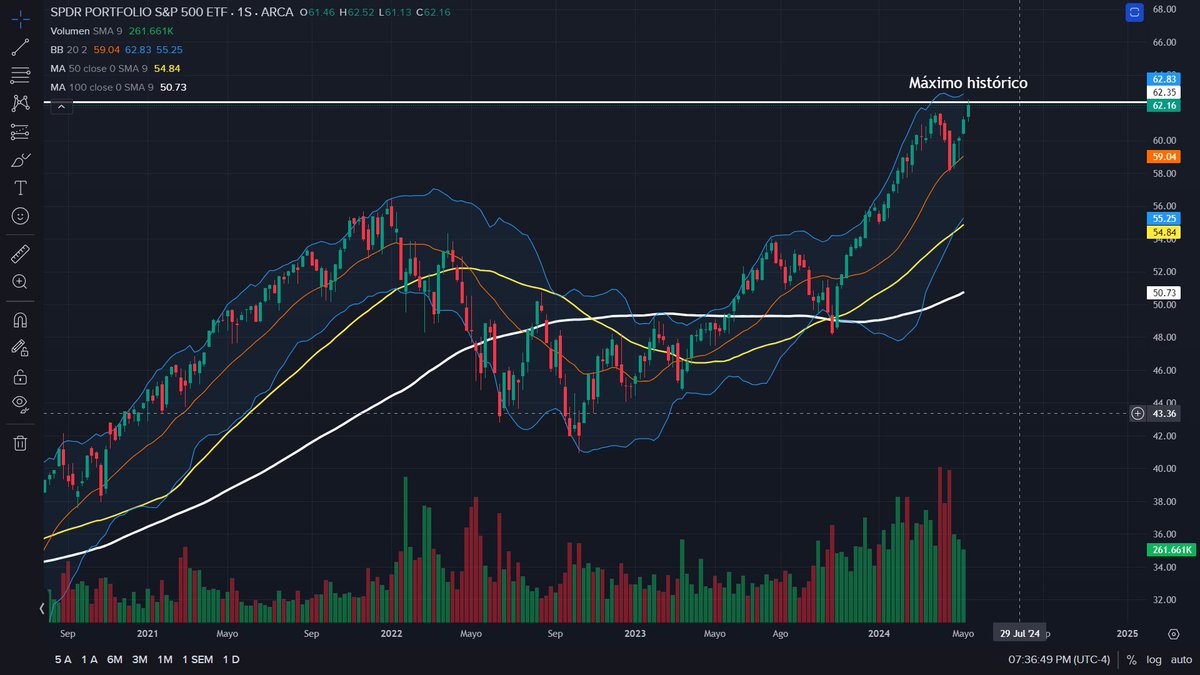Click the 32.00 price axis value
Image resolution: width=1200 pixels, height=675 pixels.
tap(1164, 600)
